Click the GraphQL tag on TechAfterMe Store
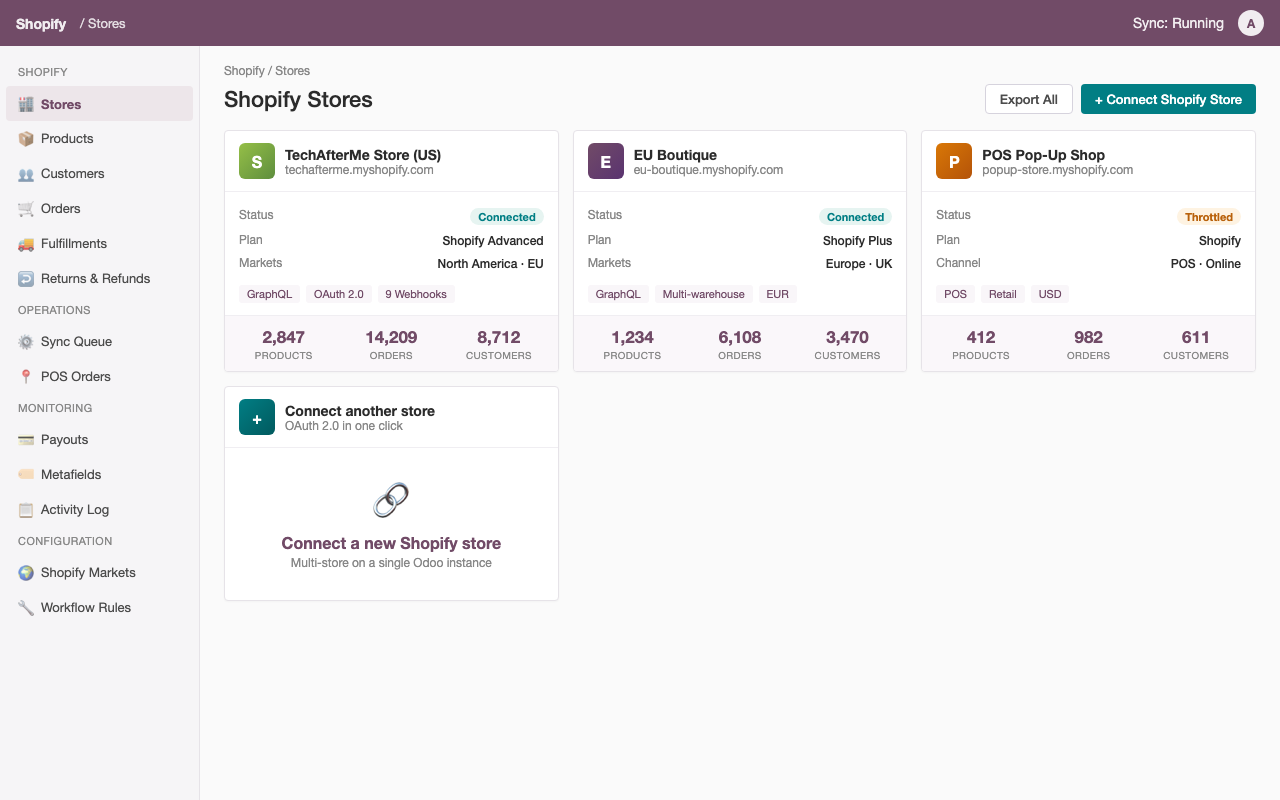1280x800 pixels. 269,294
